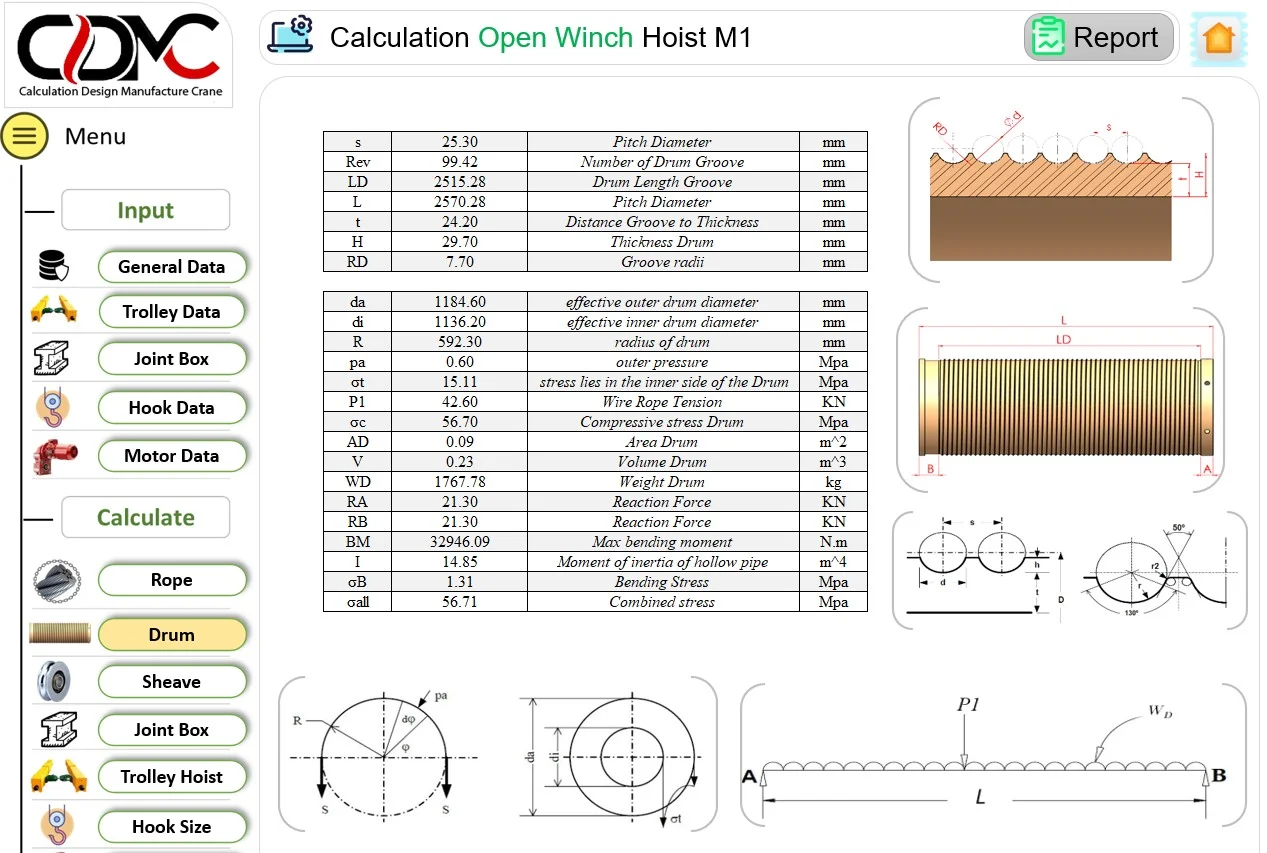Click the sheave wheel icon
The width and height of the screenshot is (1267, 853).
[x=53, y=682]
